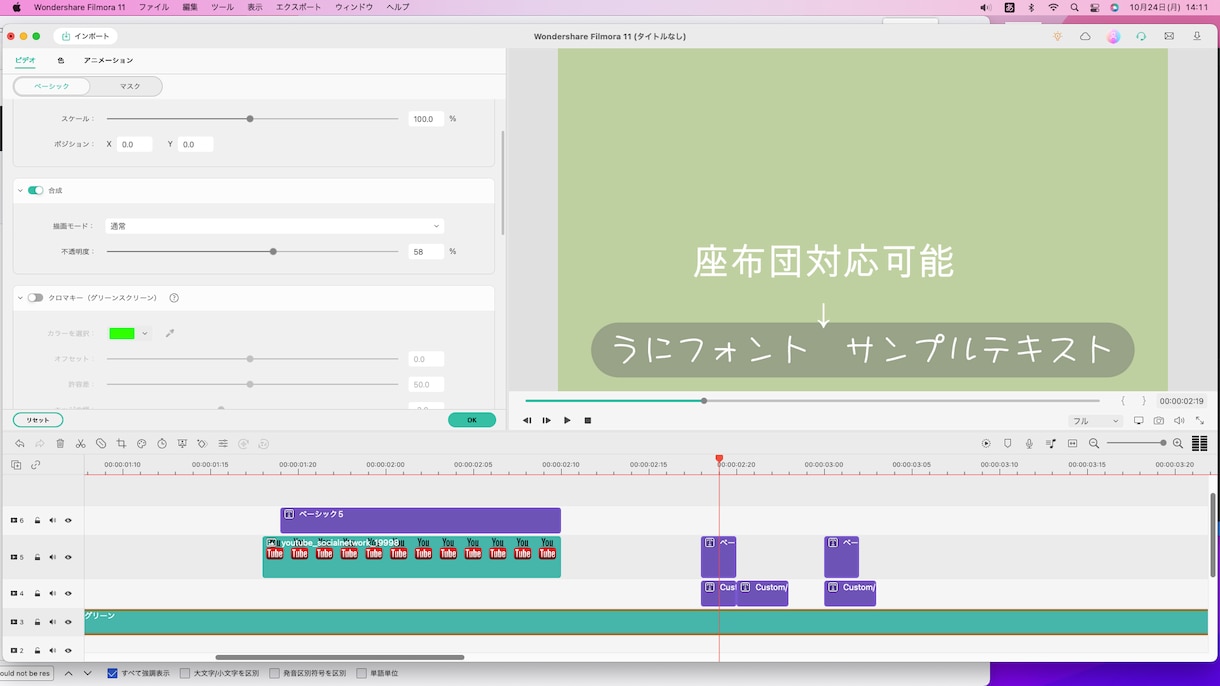Delete clip using the trash icon
Viewport: 1220px width, 686px height.
click(x=60, y=444)
